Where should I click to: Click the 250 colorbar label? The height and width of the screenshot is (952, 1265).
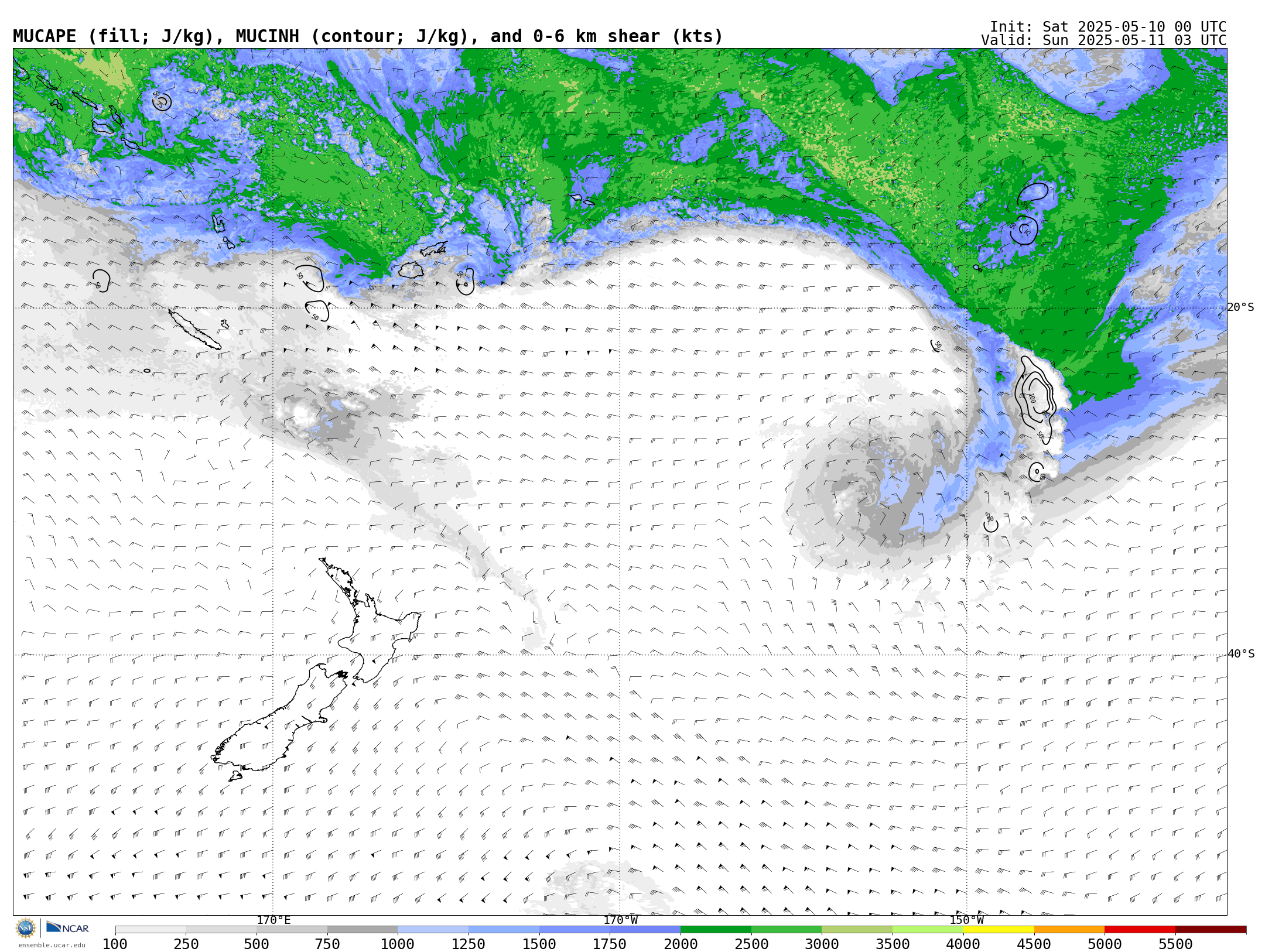click(x=186, y=944)
